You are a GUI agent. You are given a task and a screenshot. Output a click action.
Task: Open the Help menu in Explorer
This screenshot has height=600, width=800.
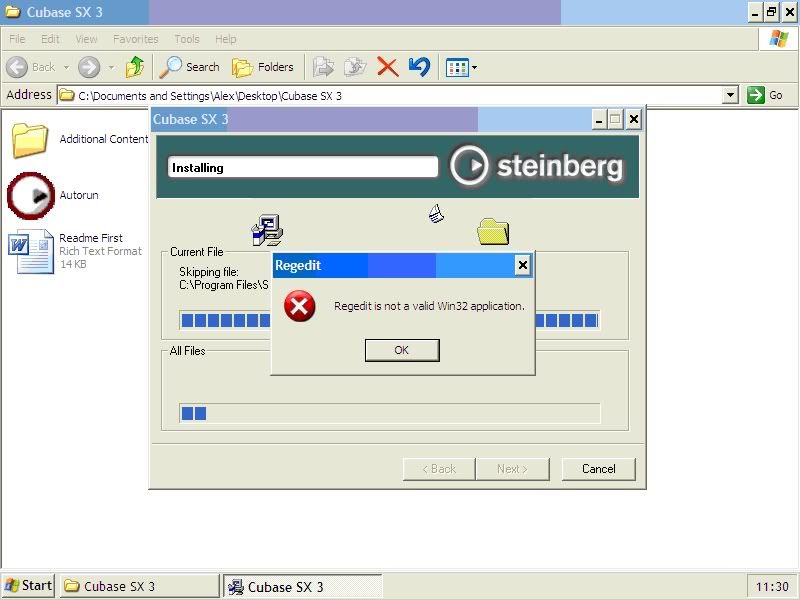point(226,39)
